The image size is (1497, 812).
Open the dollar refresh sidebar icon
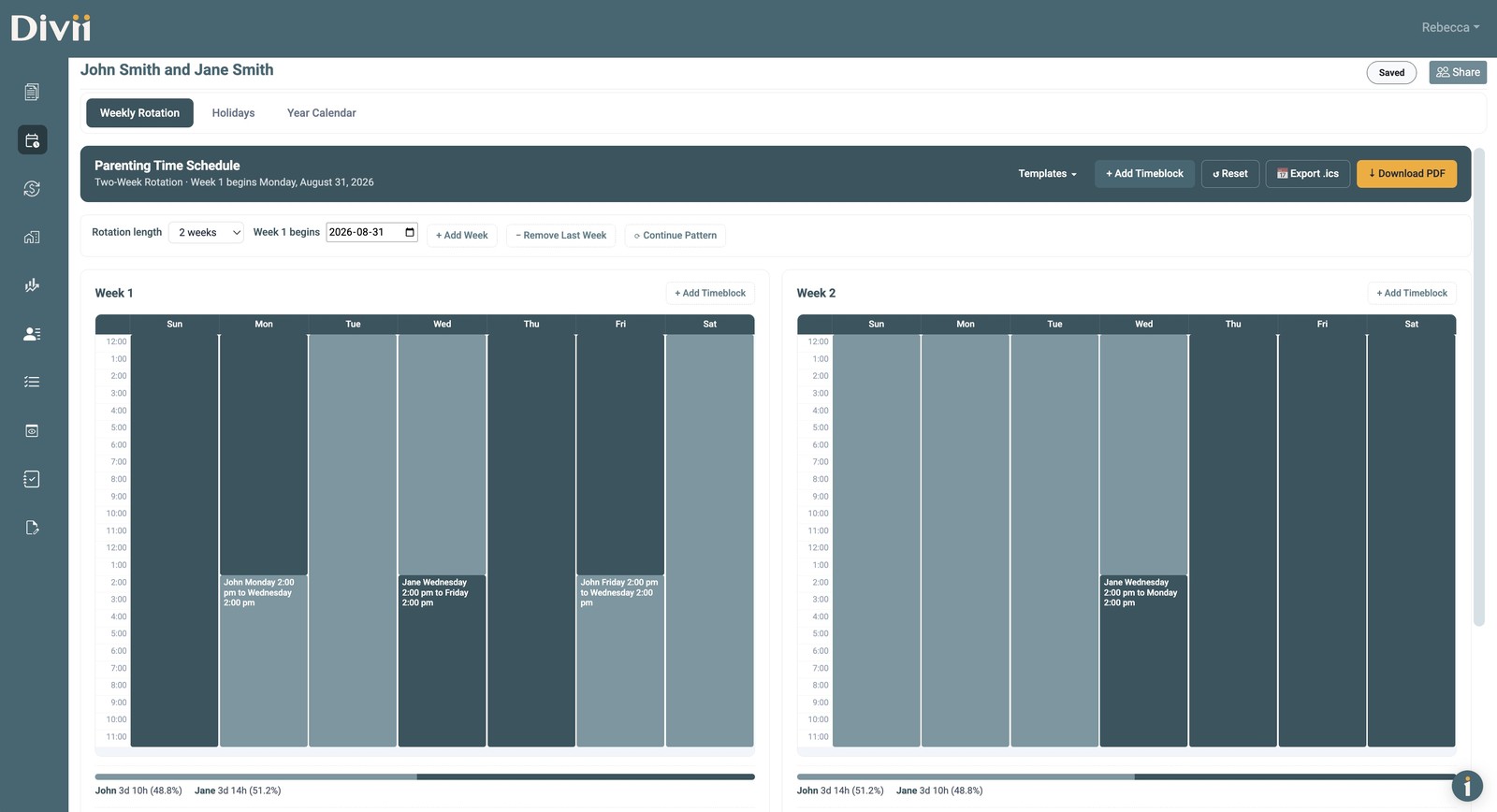(32, 189)
